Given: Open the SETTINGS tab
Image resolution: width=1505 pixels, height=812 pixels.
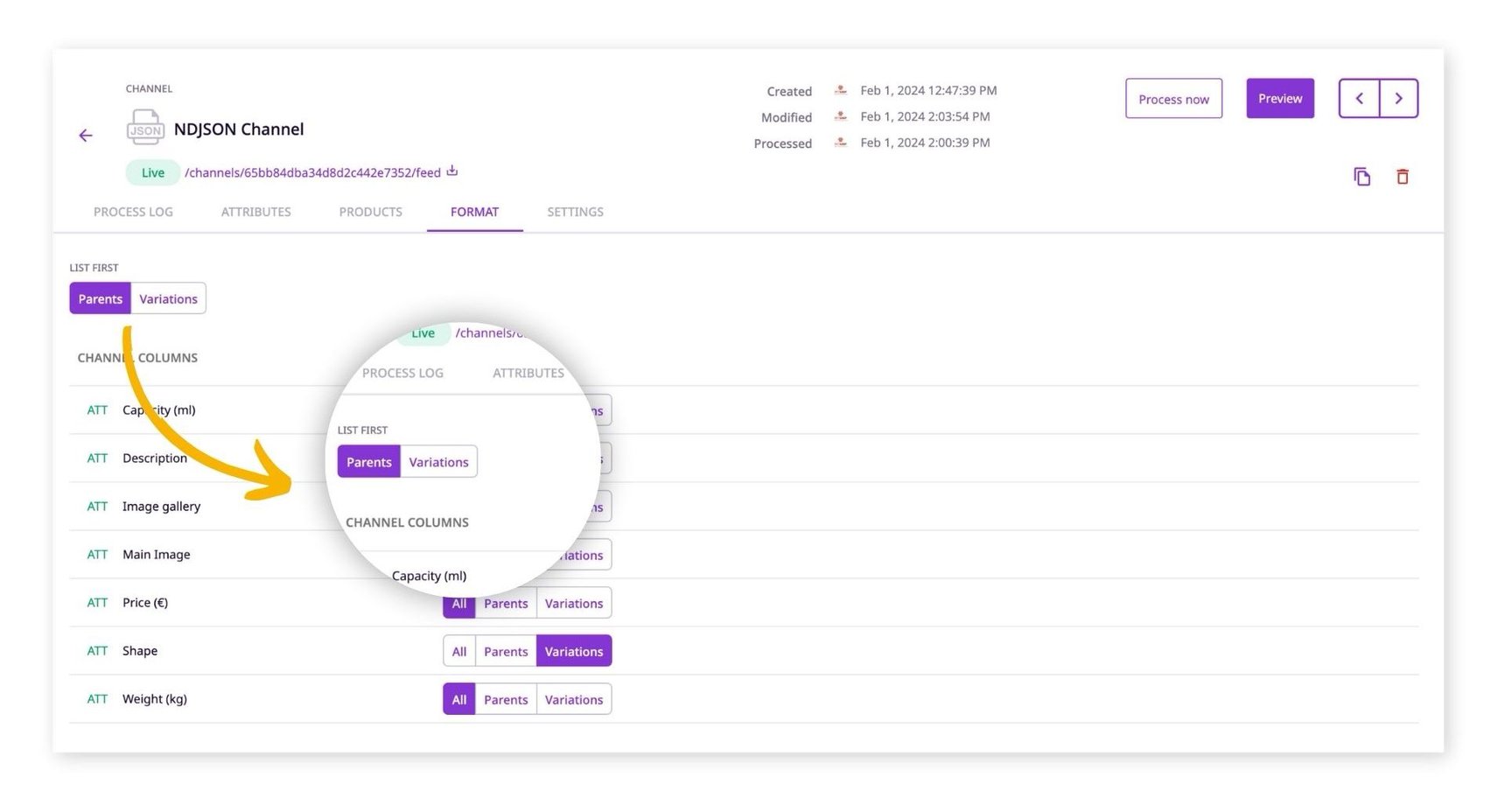Looking at the screenshot, I should click(575, 211).
